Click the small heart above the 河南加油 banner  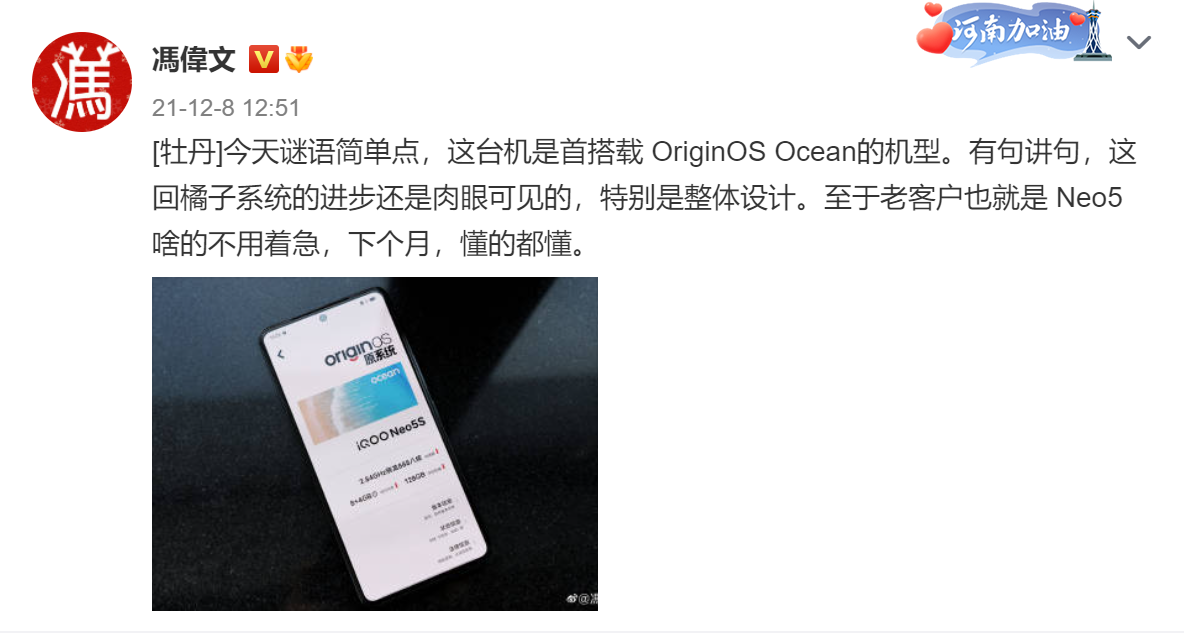(x=933, y=10)
